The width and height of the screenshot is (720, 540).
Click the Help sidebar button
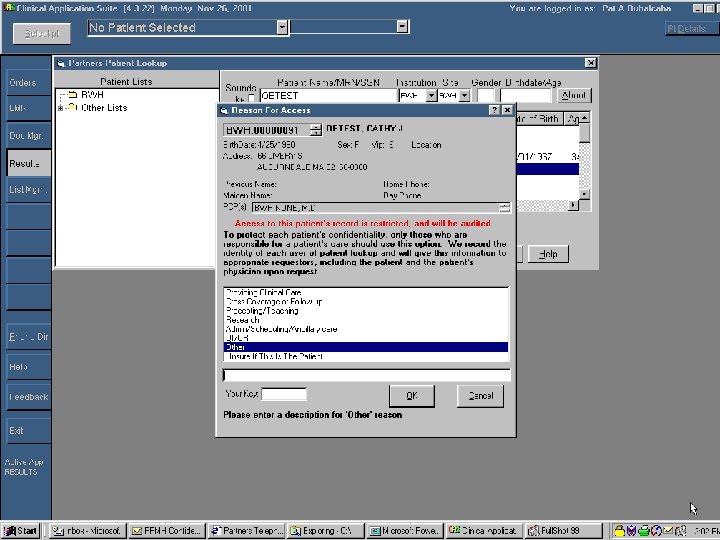point(28,366)
